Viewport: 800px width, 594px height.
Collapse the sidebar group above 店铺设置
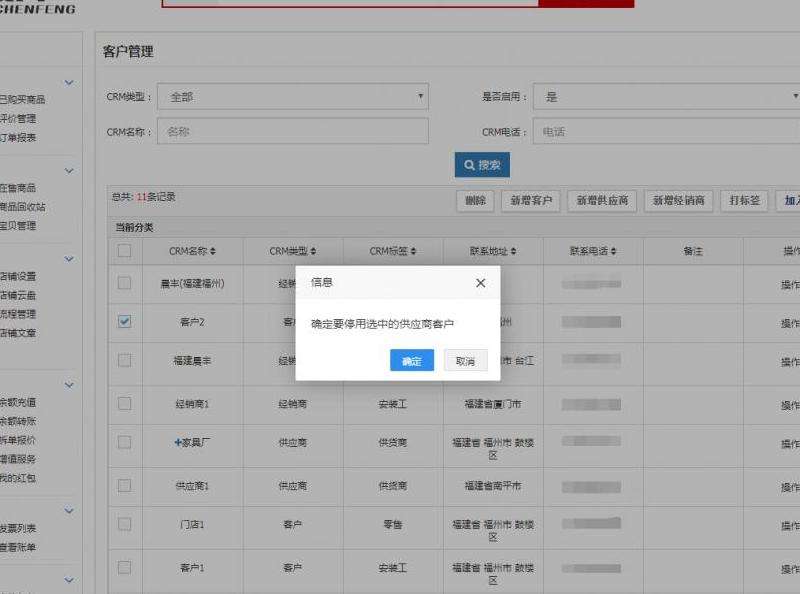click(69, 259)
